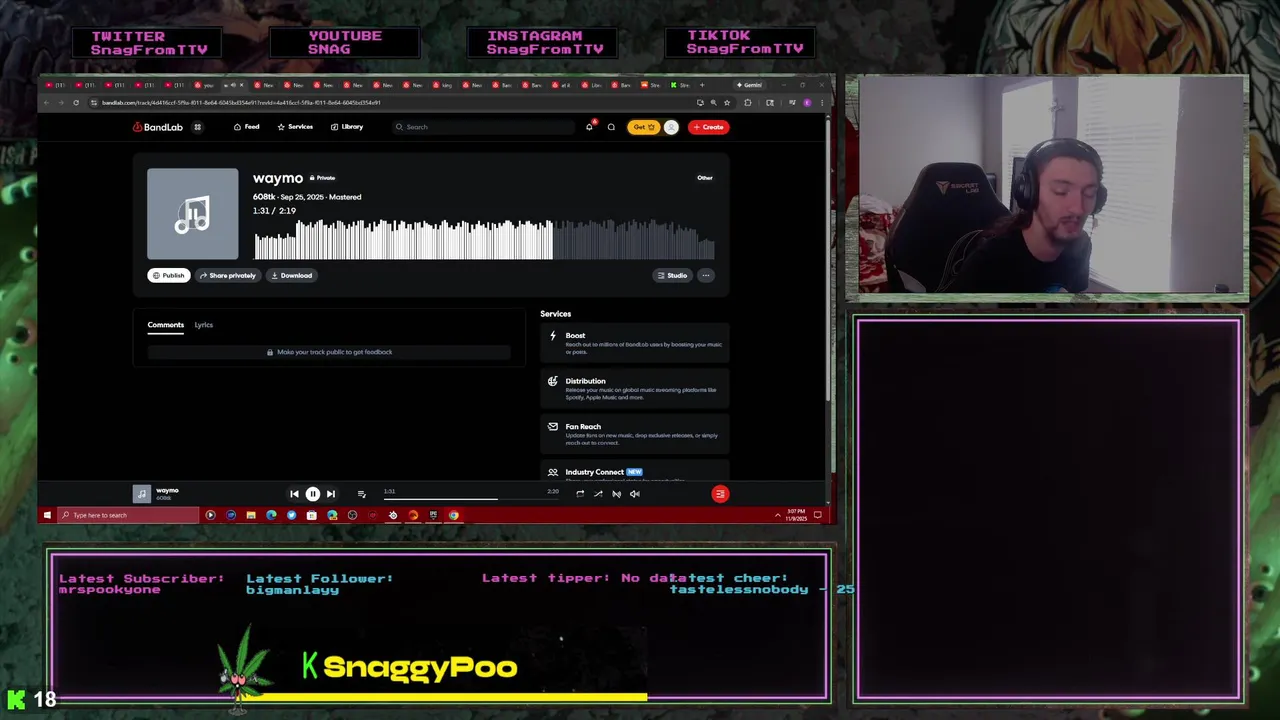Click the Other genre tag

click(705, 178)
